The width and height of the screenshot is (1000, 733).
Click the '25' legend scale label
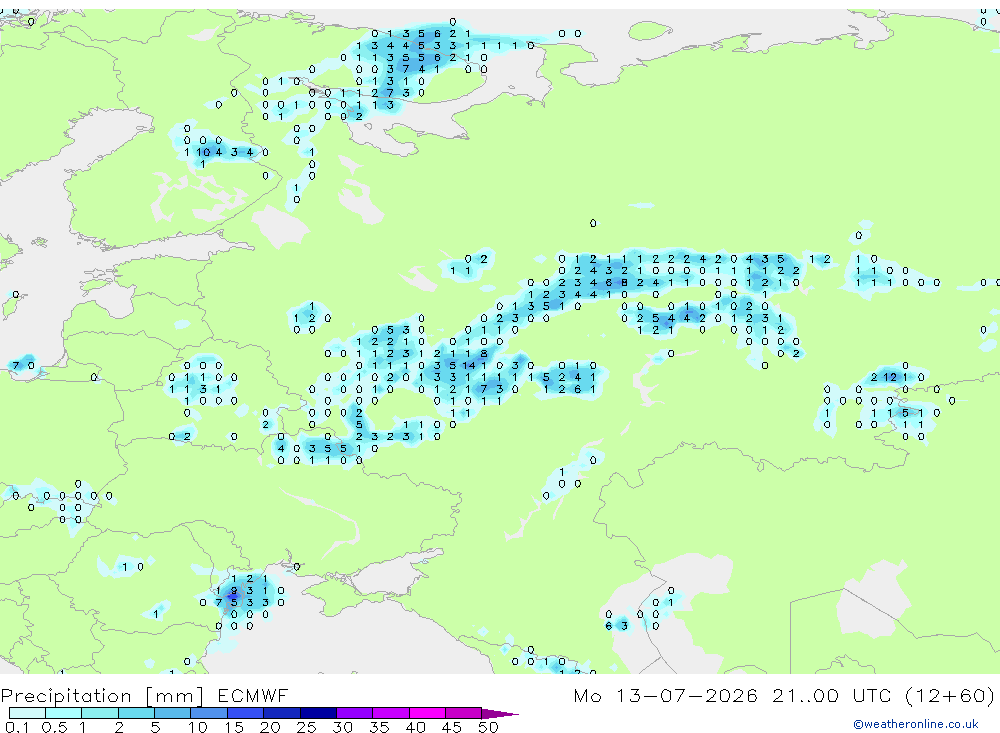306,727
